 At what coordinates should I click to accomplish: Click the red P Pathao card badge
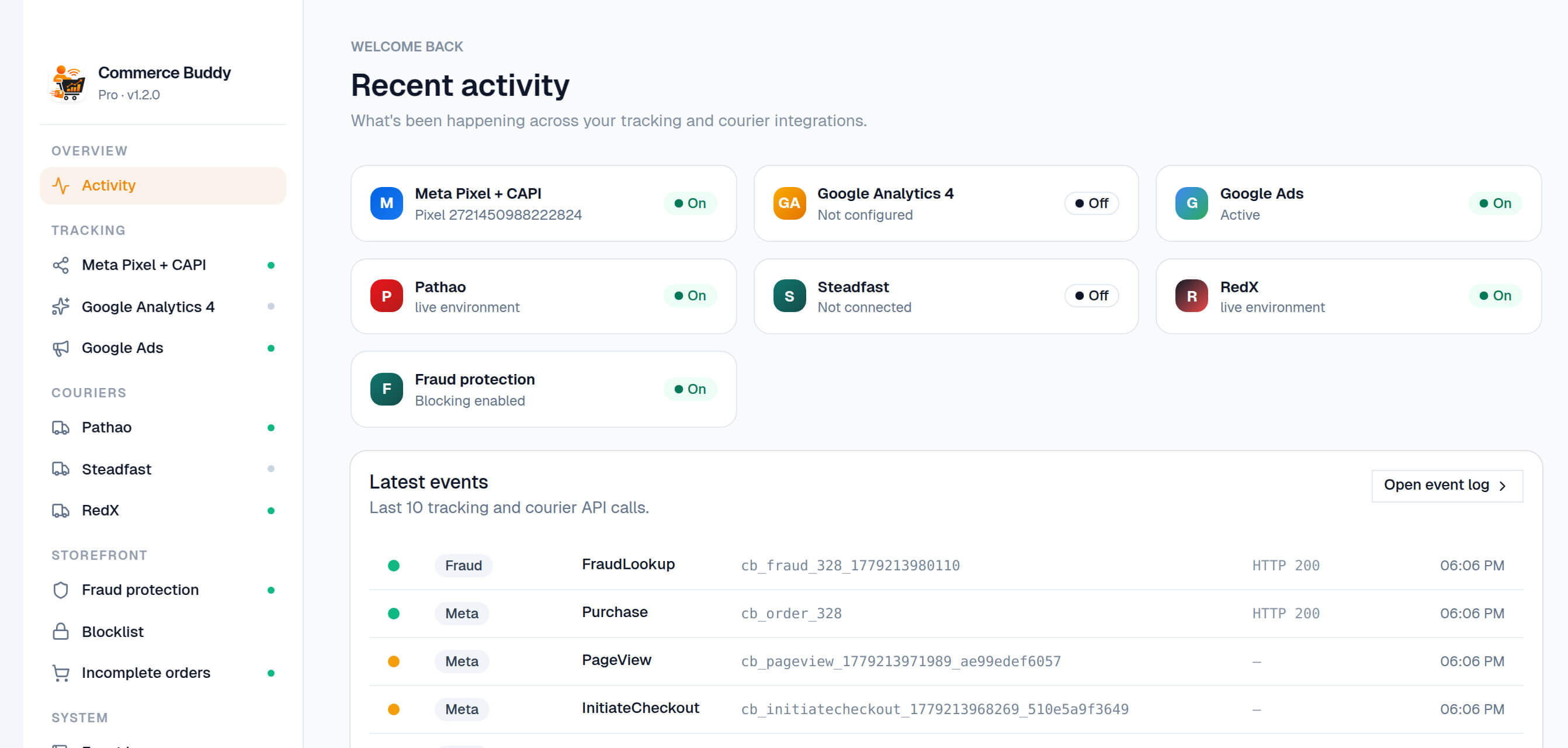pos(387,296)
